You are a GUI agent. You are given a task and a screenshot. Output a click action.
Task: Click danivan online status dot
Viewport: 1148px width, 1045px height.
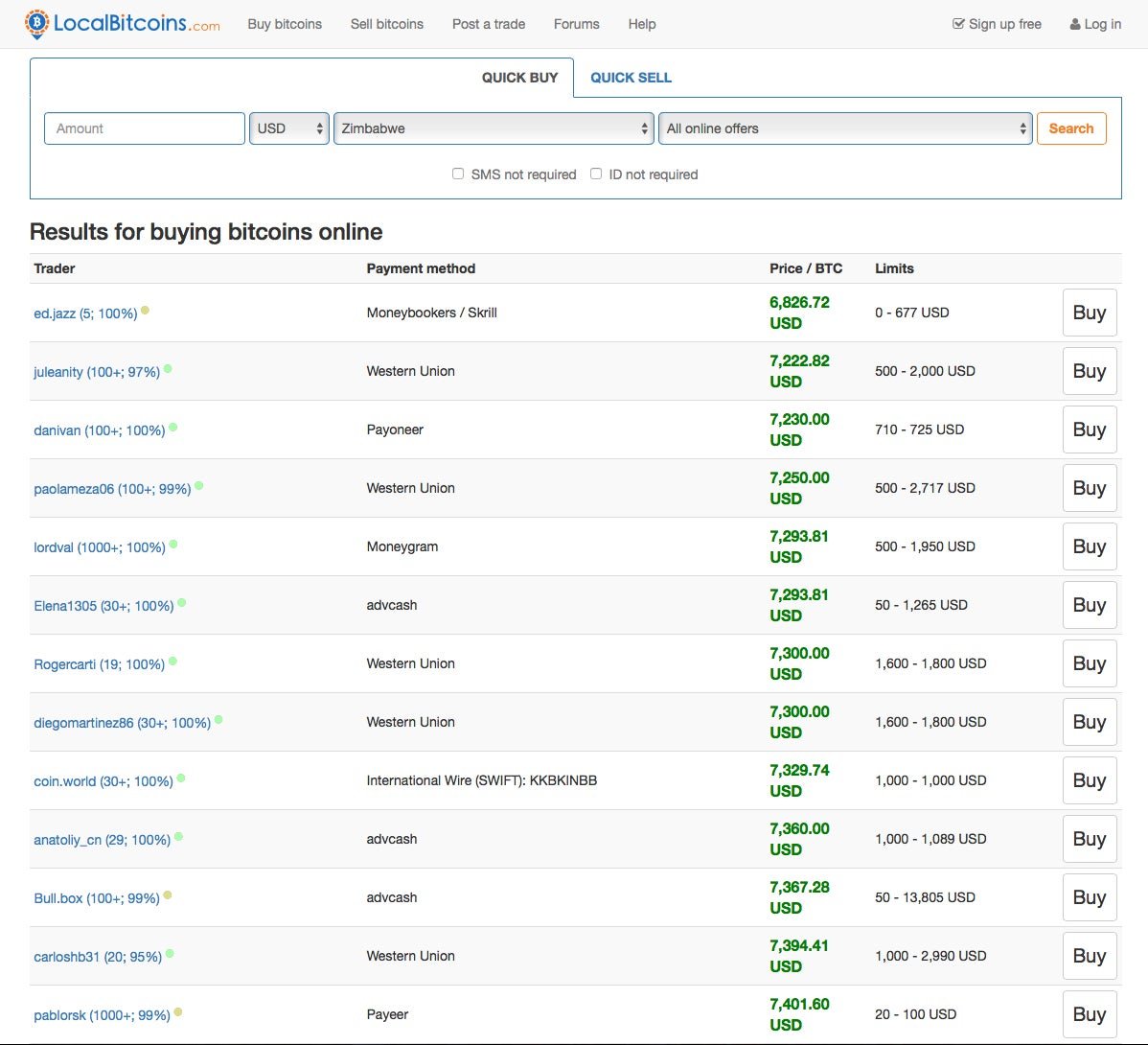[x=172, y=427]
